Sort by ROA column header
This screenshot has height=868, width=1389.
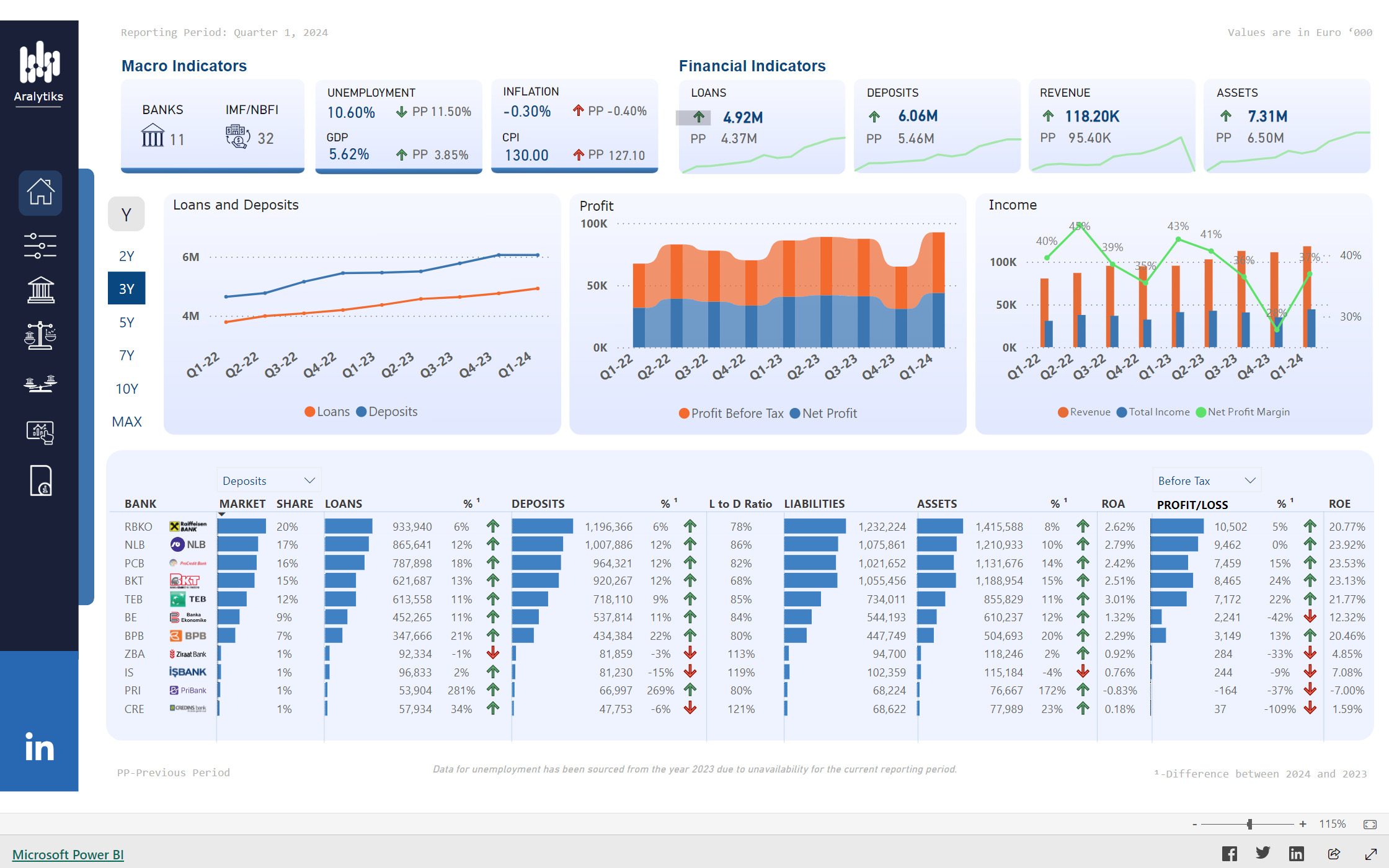click(1113, 503)
